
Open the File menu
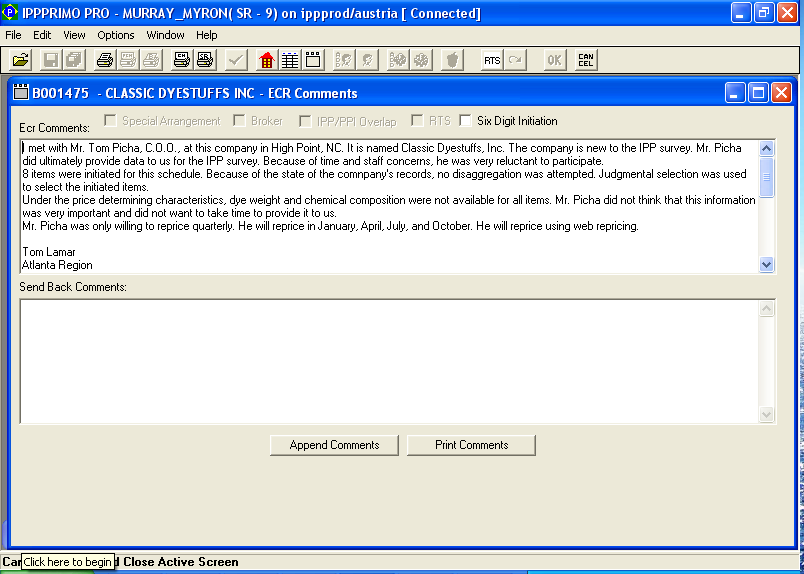(13, 35)
